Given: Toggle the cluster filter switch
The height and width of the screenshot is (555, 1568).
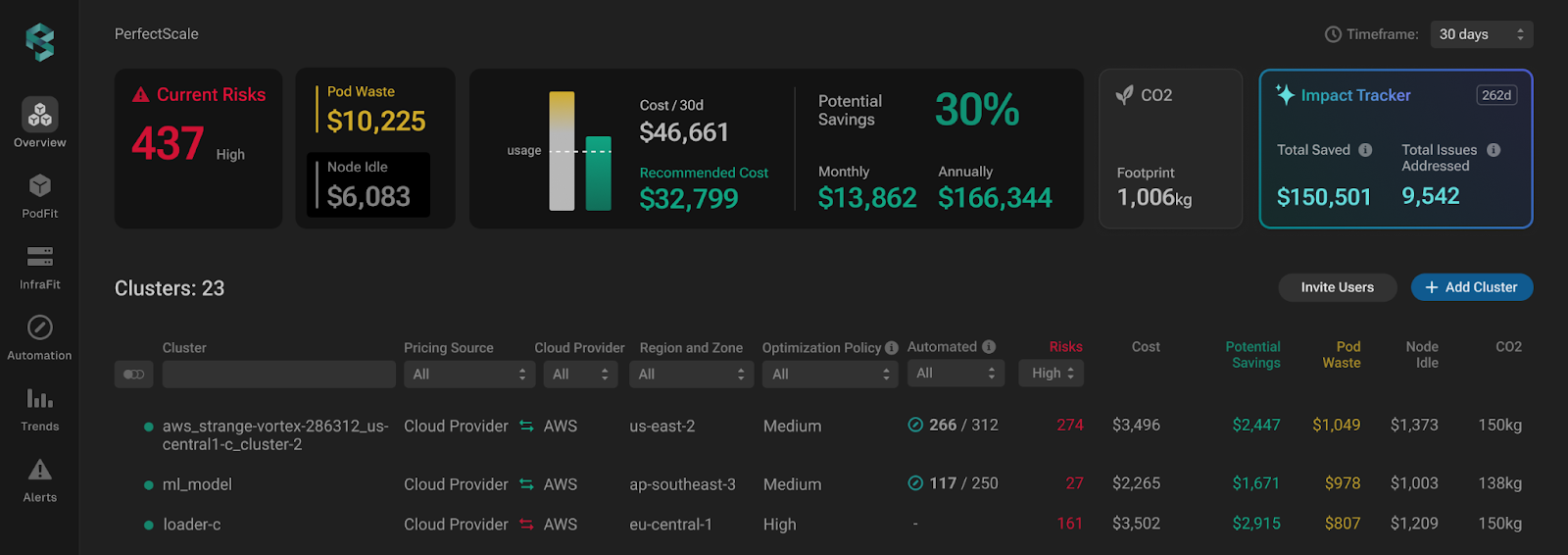Looking at the screenshot, I should click(x=133, y=375).
